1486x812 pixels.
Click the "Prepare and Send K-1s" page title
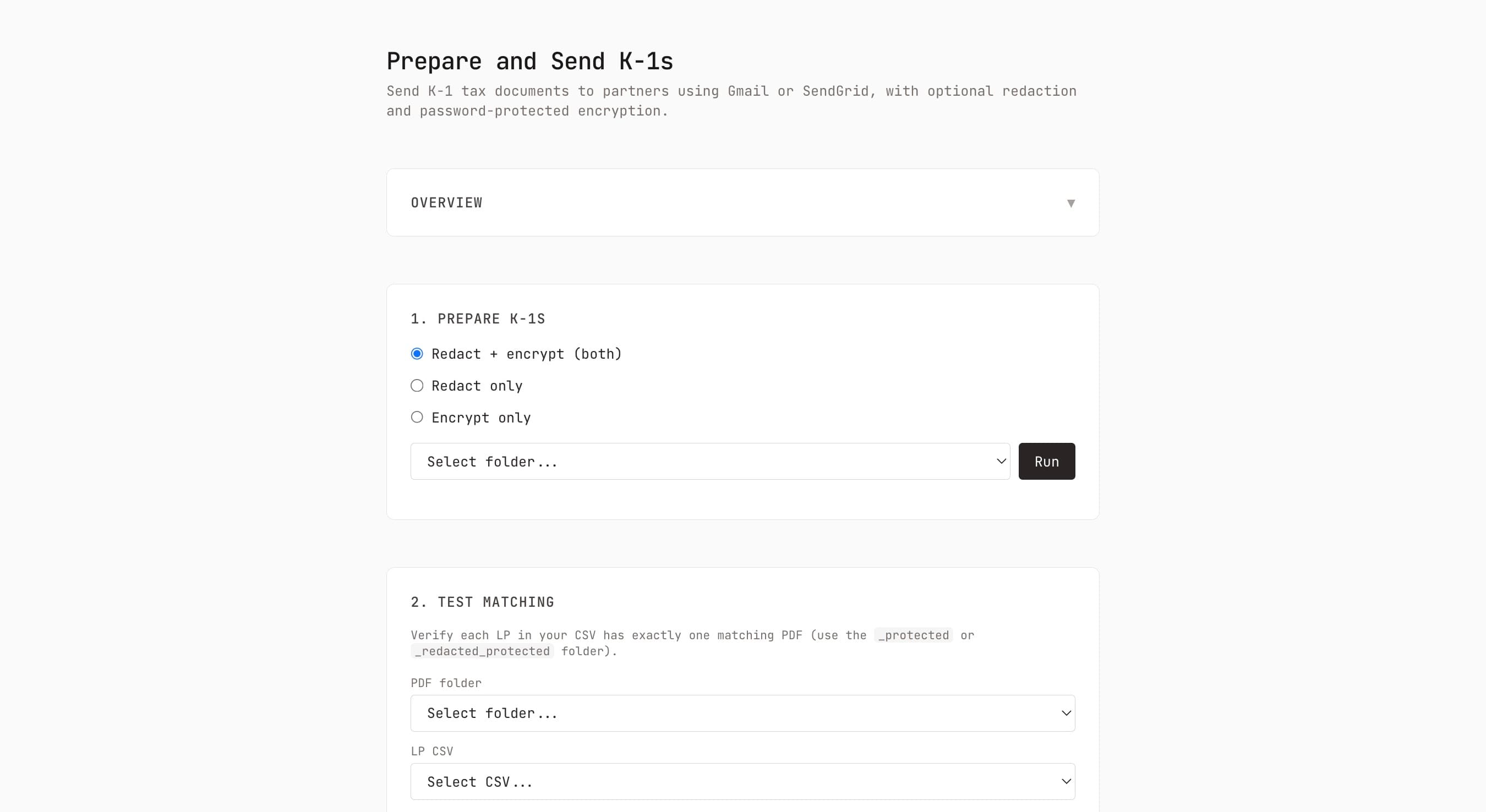coord(529,61)
